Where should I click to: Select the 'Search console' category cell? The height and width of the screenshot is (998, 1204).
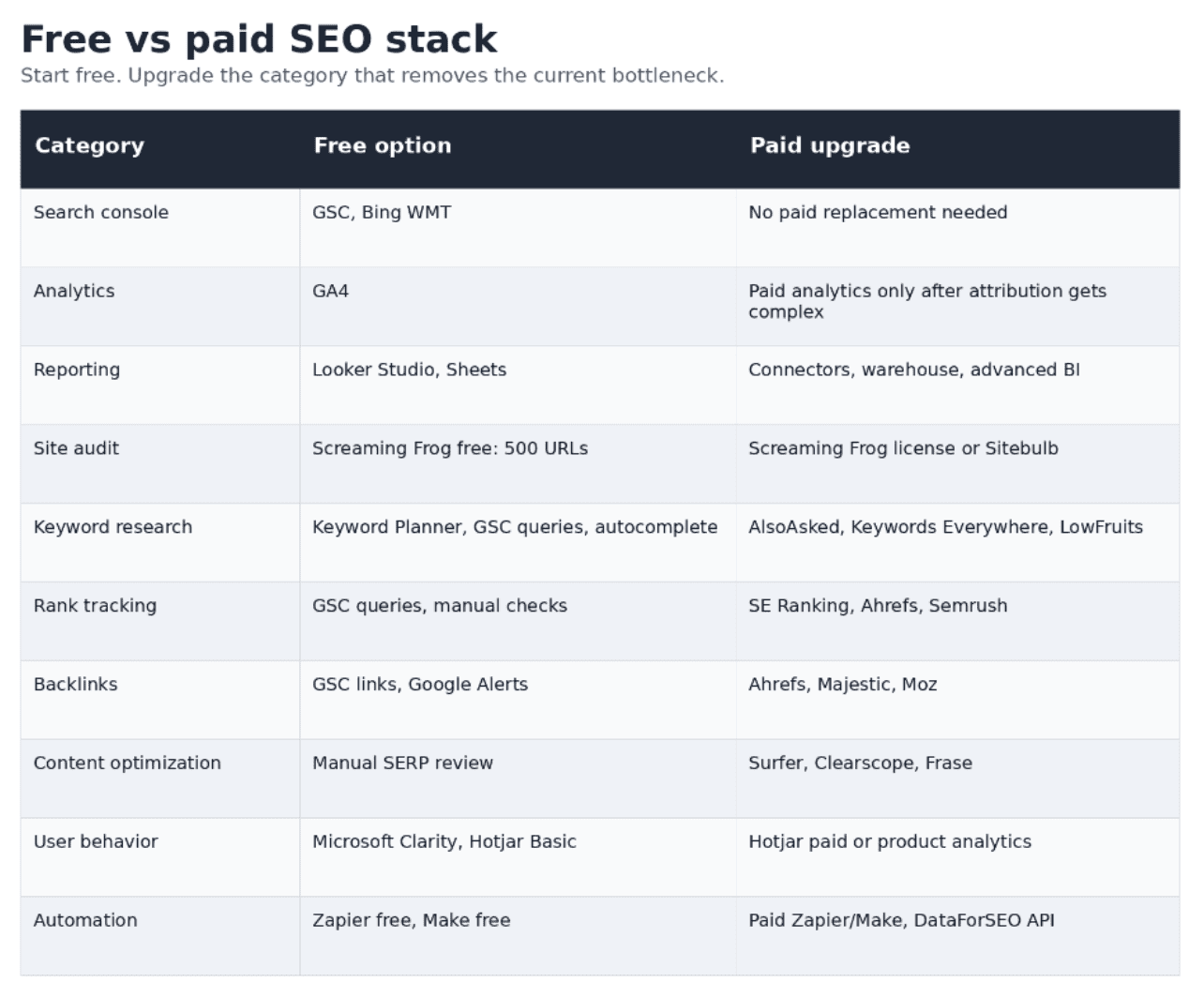pos(160,228)
